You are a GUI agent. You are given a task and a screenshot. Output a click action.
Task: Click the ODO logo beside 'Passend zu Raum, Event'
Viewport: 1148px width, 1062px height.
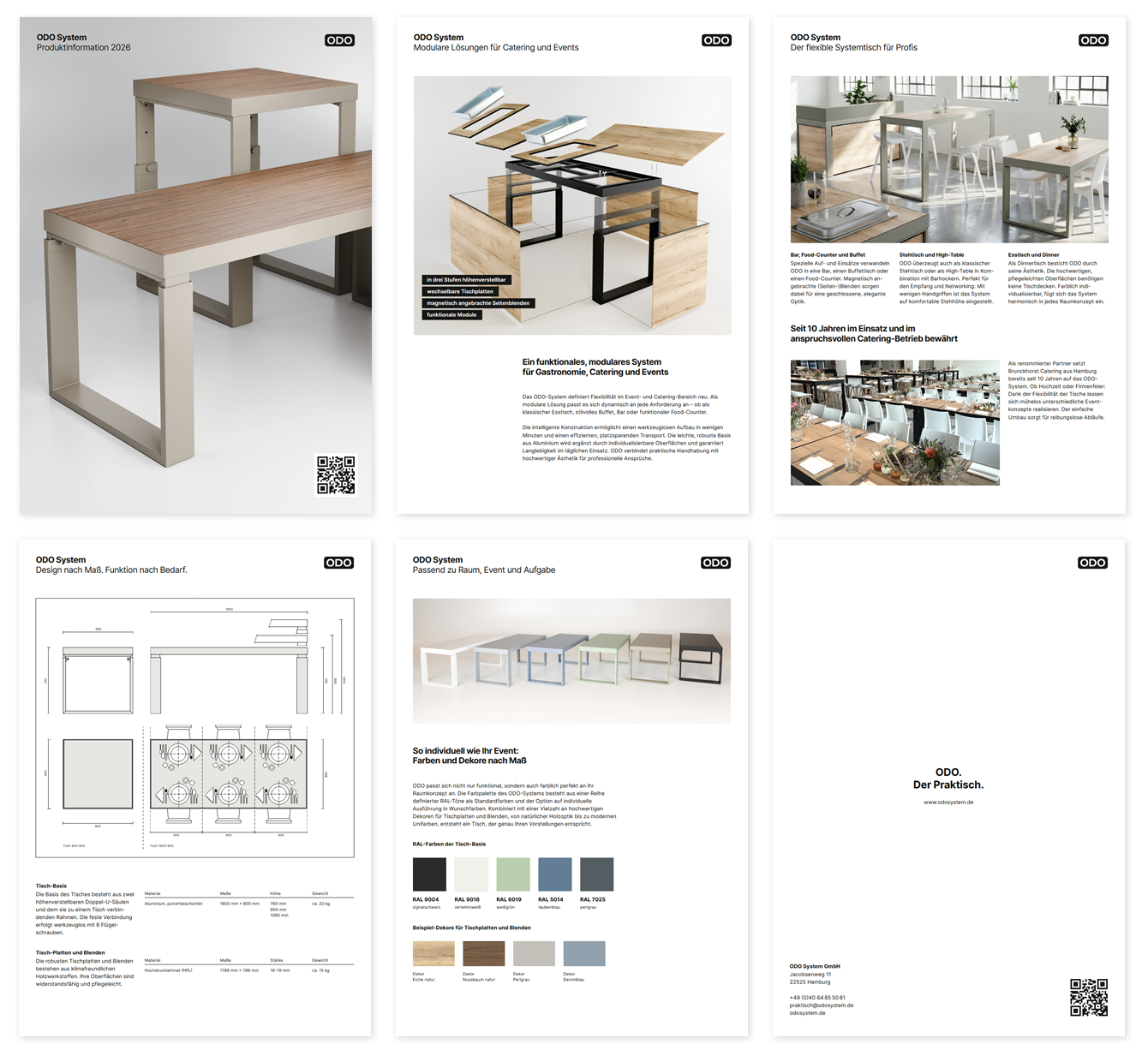pos(715,563)
